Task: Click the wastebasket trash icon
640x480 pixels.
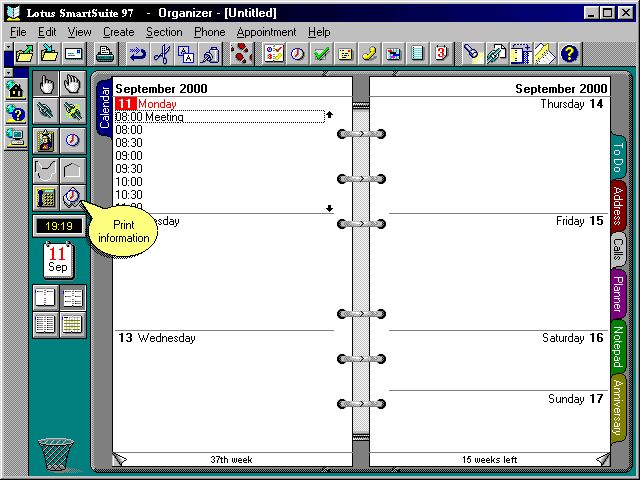Action: pyautogui.click(x=56, y=454)
